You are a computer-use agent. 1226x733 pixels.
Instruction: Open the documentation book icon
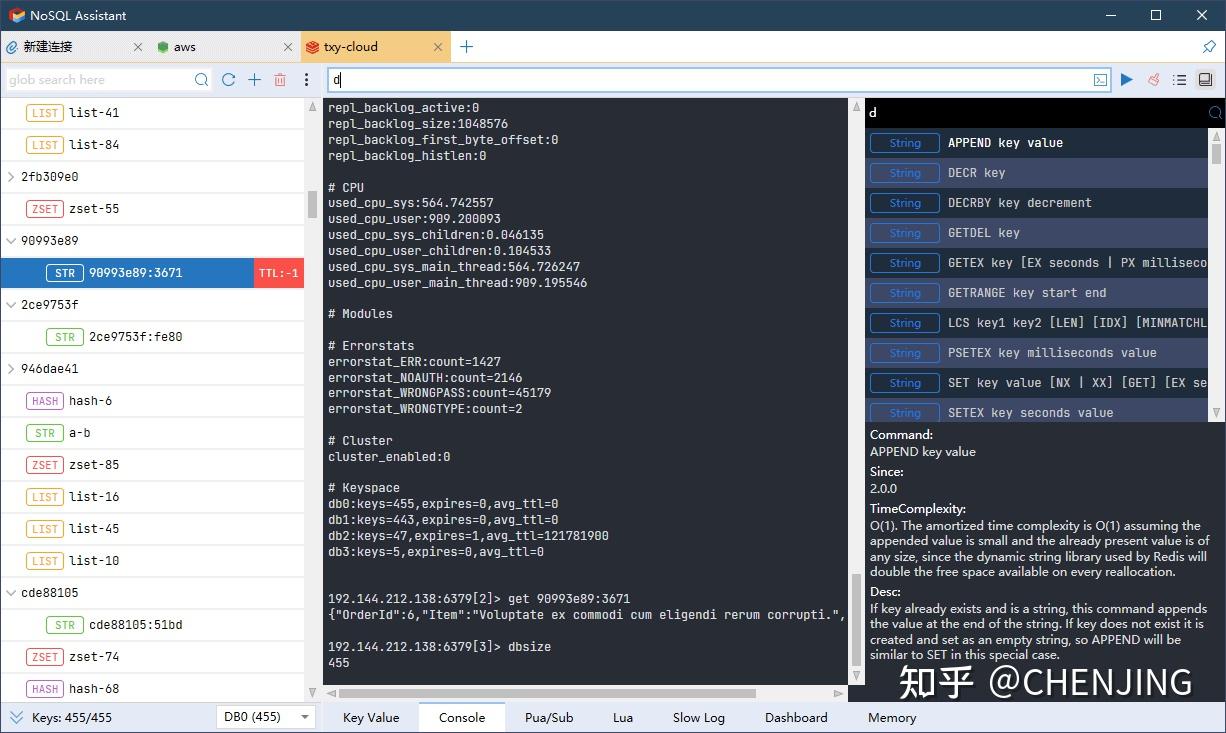(x=1205, y=79)
